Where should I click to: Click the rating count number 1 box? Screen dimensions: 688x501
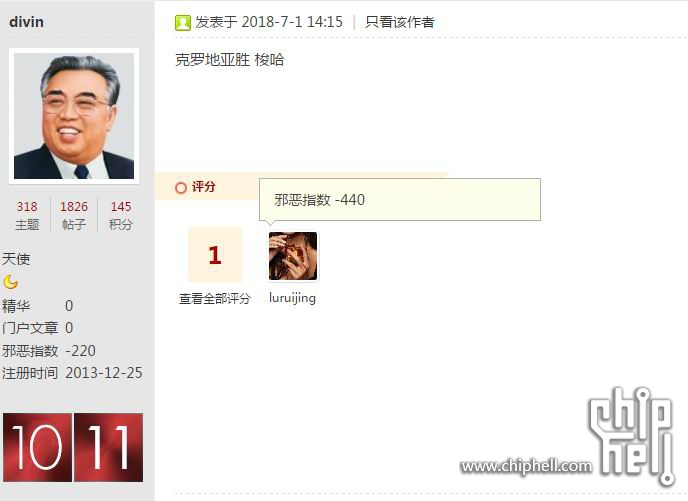215,254
